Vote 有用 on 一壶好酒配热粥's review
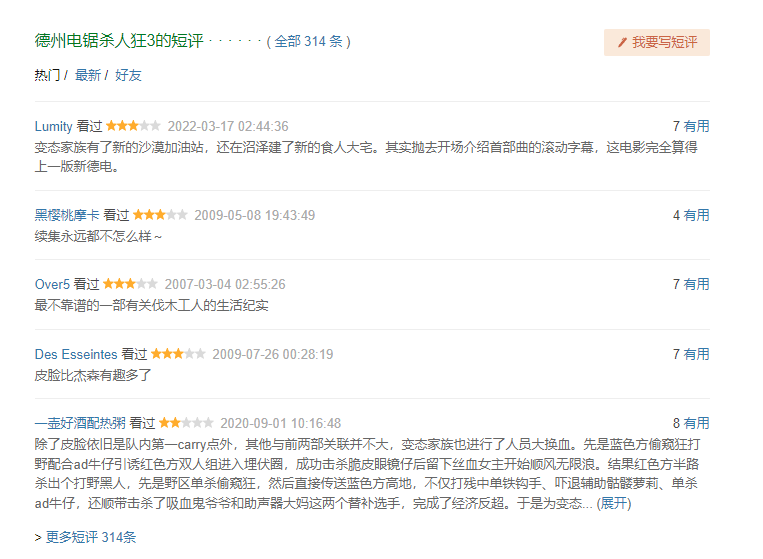Viewport: 763px width, 559px height. 697,423
